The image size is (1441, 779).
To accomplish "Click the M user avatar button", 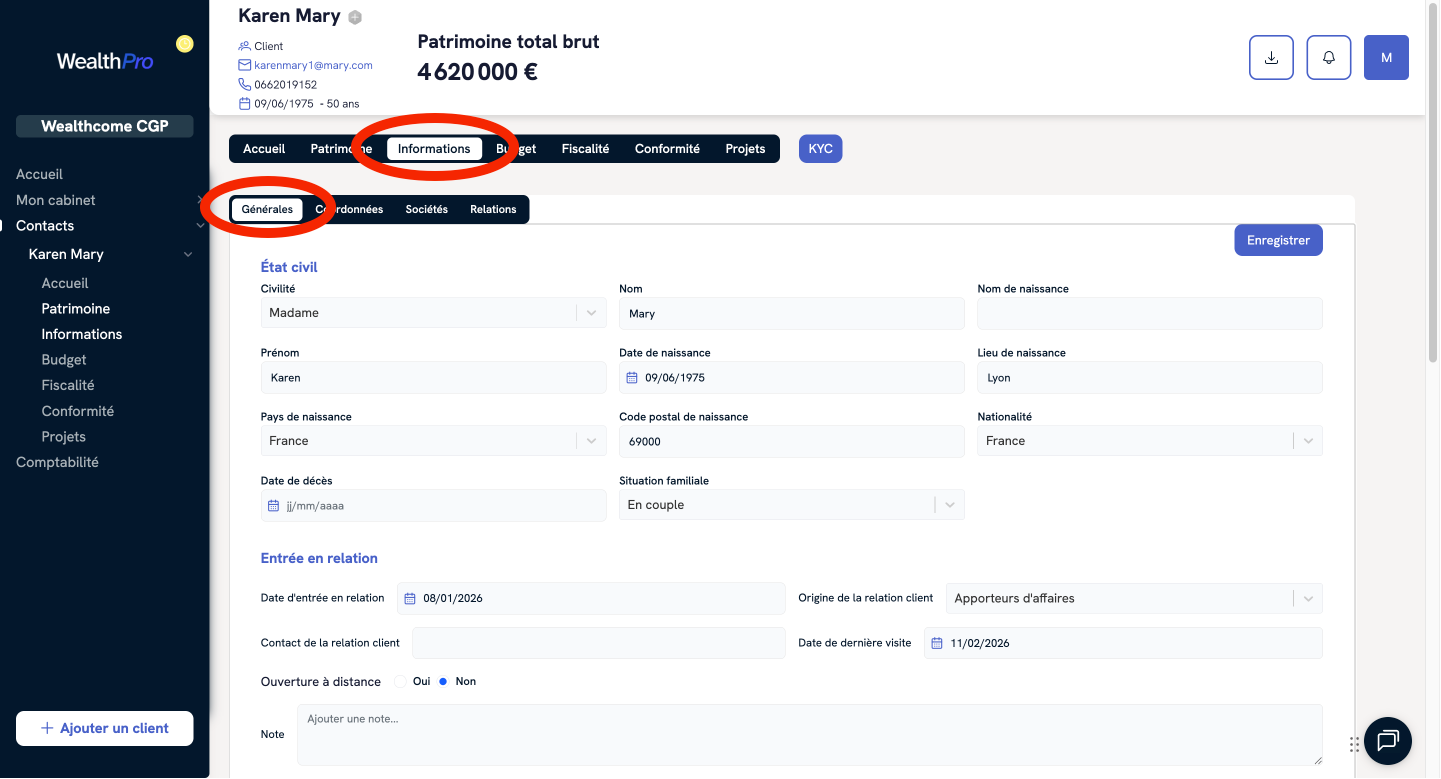I will (x=1386, y=58).
